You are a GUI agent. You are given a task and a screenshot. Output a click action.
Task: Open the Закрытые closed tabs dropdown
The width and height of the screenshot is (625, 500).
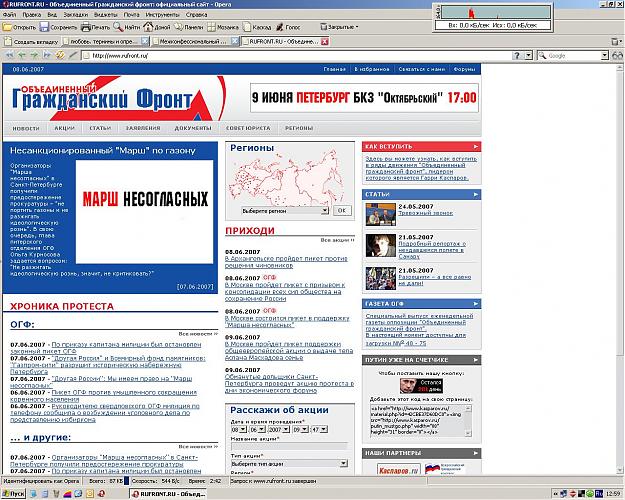click(x=340, y=27)
